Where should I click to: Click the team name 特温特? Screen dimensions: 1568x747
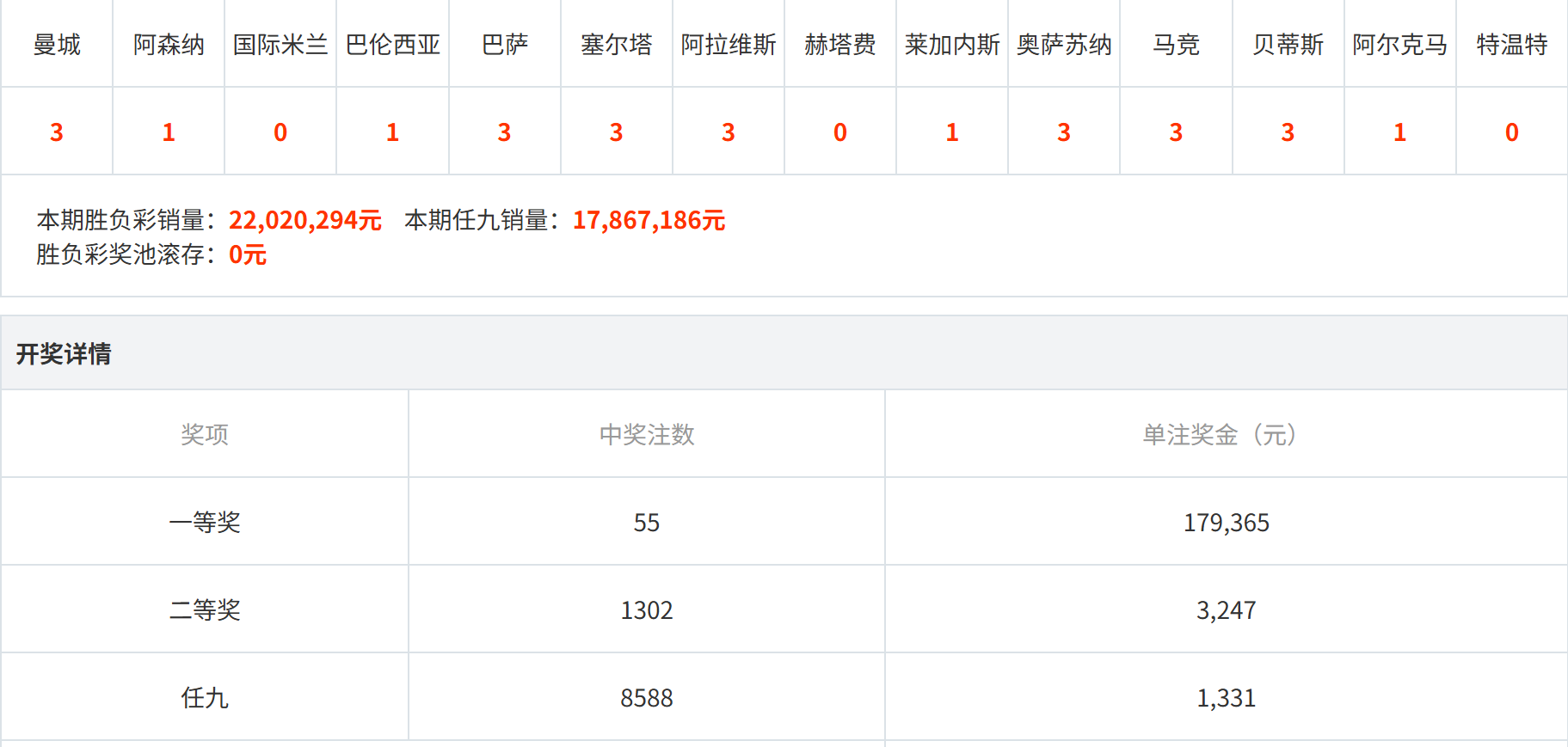(1512, 44)
